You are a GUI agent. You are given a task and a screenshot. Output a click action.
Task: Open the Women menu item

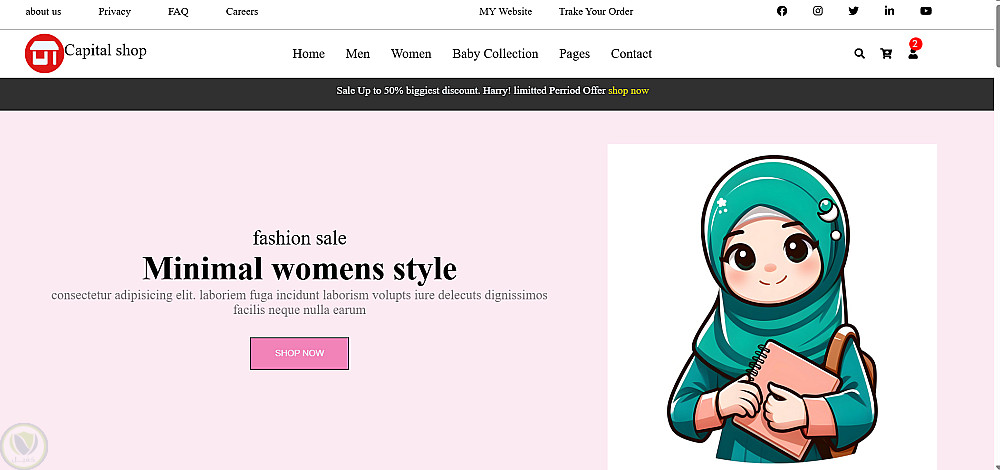(x=411, y=54)
